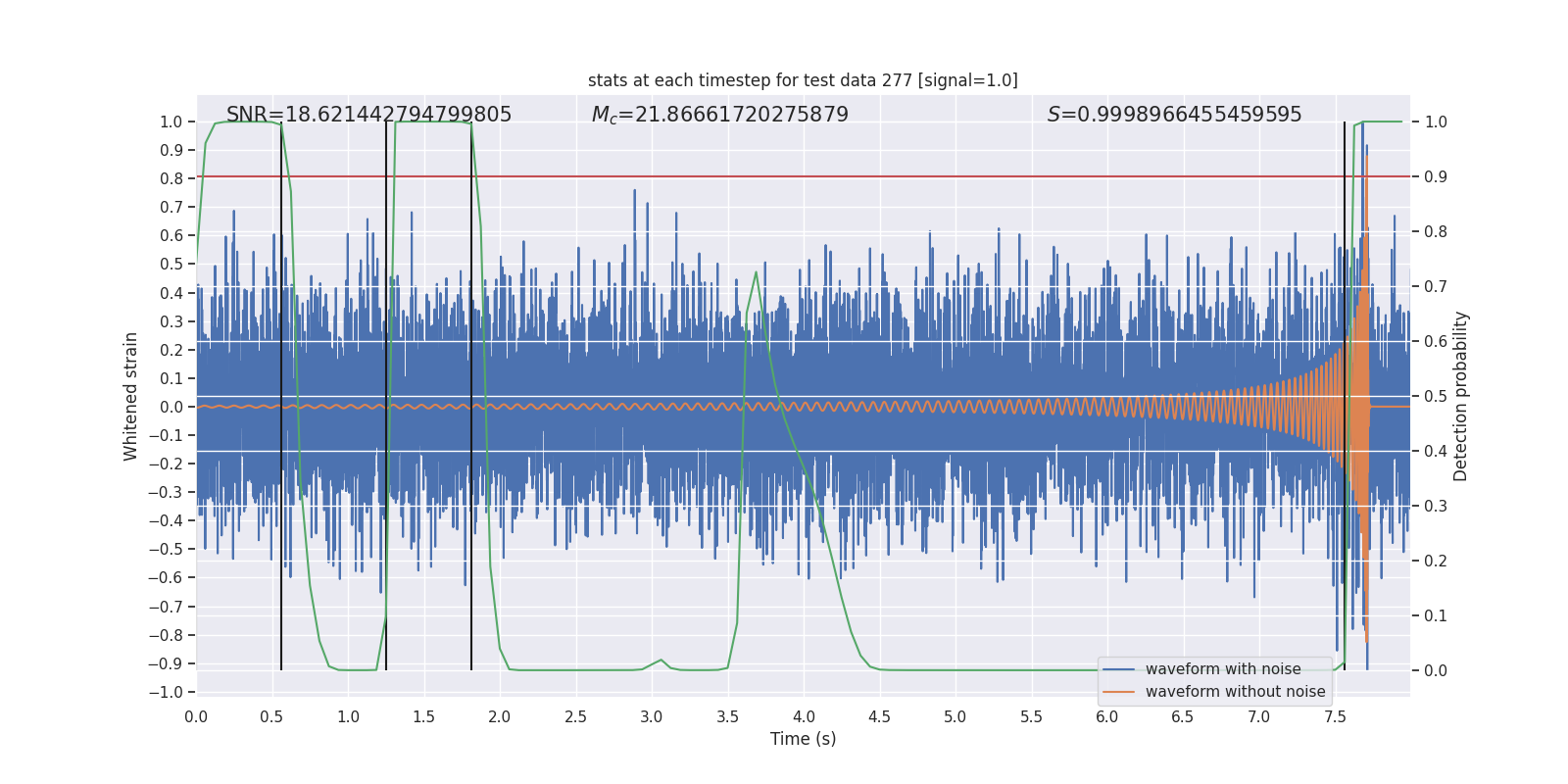
Task: Click the −0.1 tick on the strain axis
Action: point(166,435)
